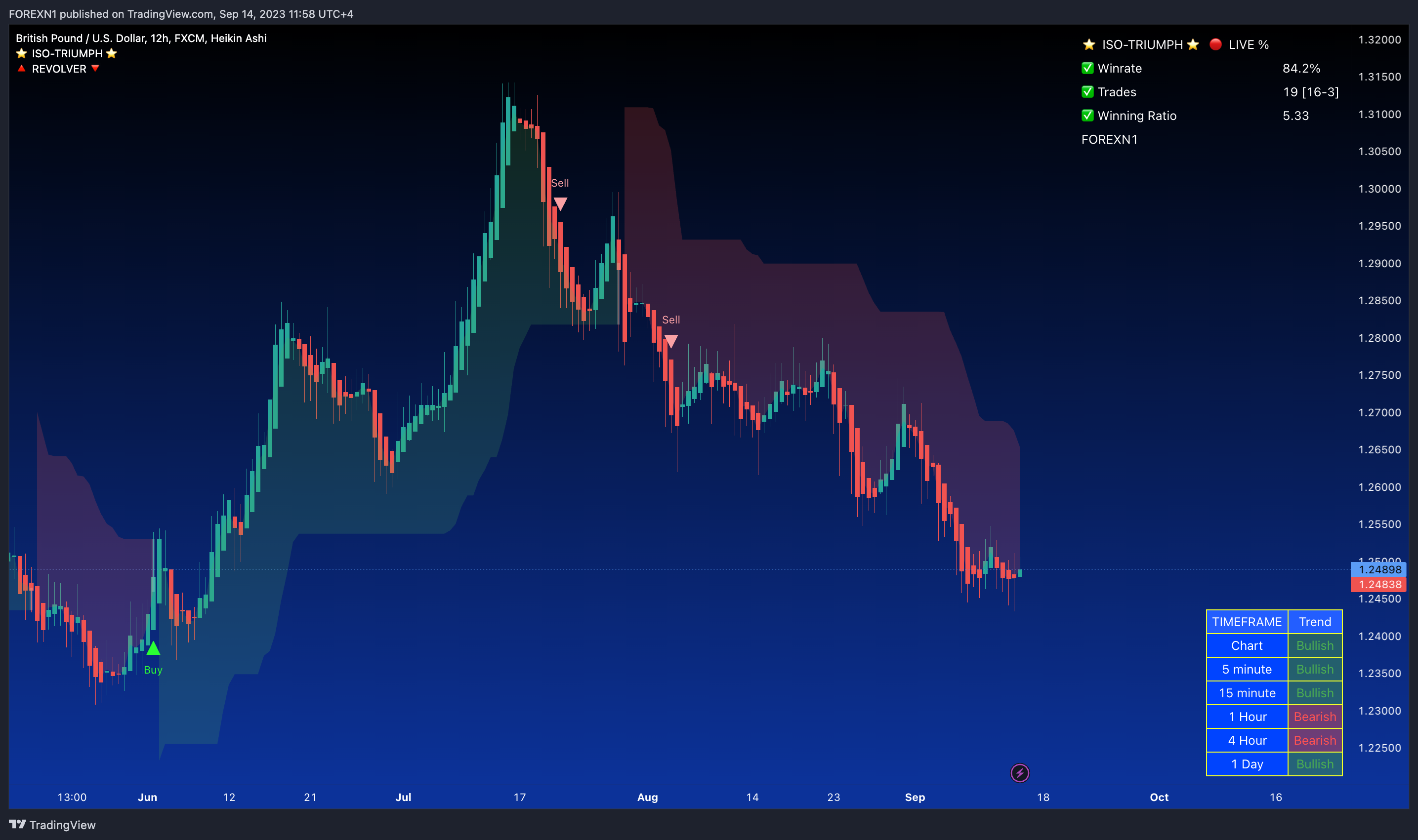Screen dimensions: 1418x840
Task: Click the 13:00 time axis label
Action: tap(72, 797)
